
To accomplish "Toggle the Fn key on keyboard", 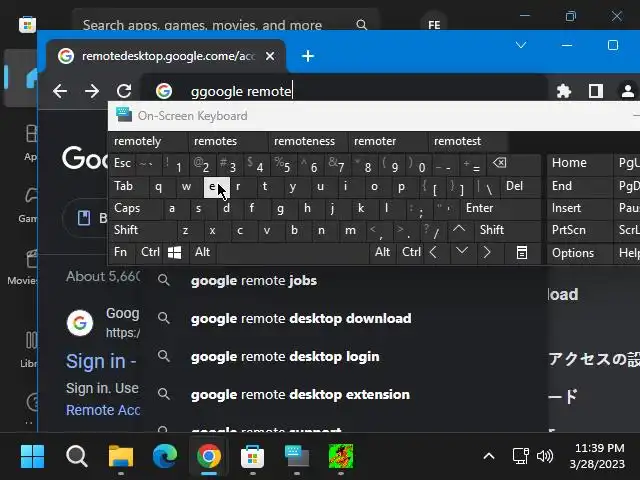I will pos(121,252).
